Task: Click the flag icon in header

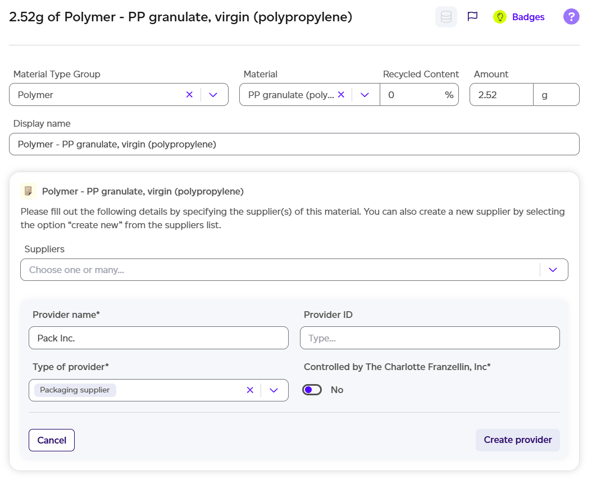Action: coord(472,17)
